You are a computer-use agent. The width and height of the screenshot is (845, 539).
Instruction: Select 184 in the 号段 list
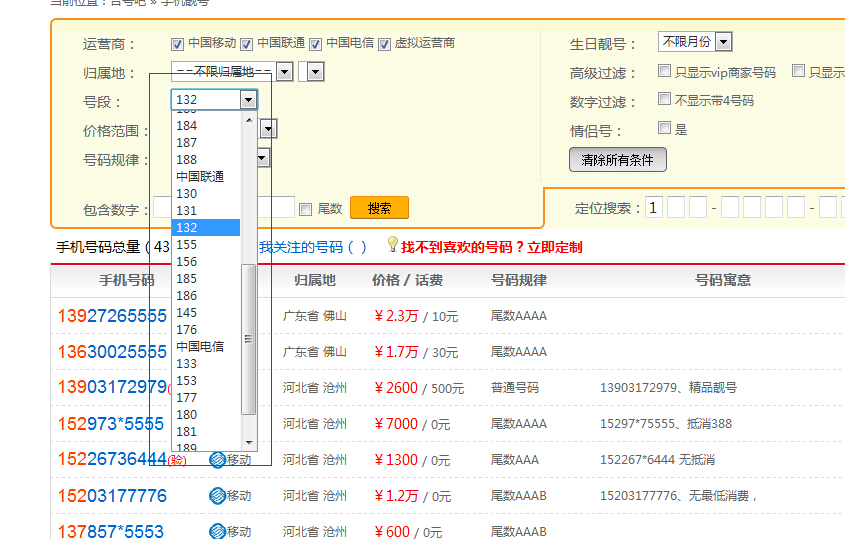point(206,126)
